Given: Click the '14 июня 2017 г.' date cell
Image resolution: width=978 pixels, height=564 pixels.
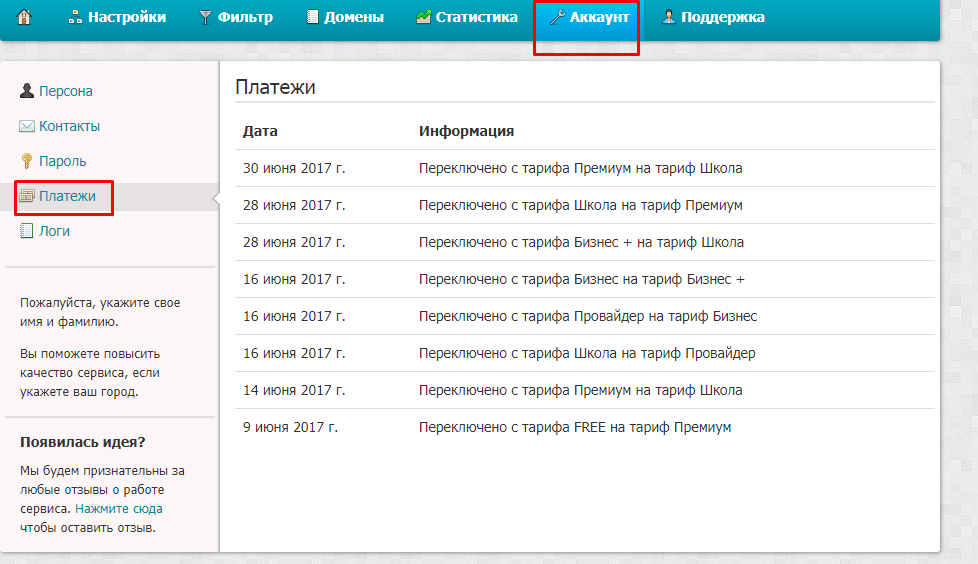Looking at the screenshot, I should coord(294,391).
